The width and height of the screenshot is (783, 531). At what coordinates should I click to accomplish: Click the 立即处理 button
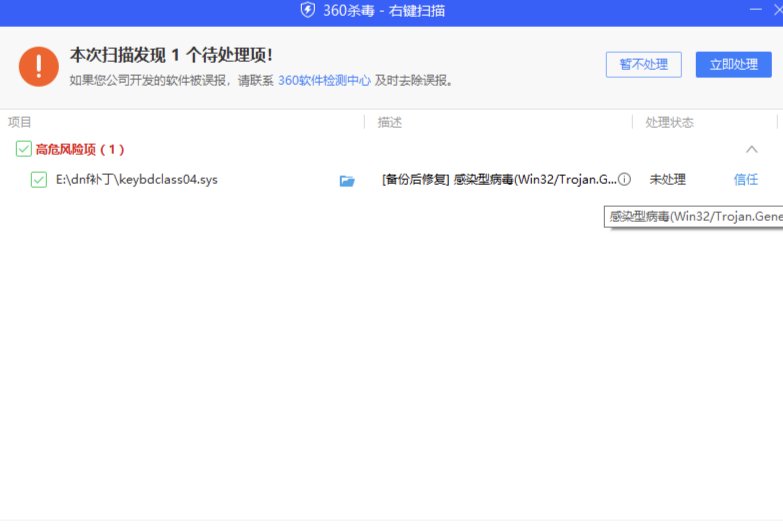[734, 64]
